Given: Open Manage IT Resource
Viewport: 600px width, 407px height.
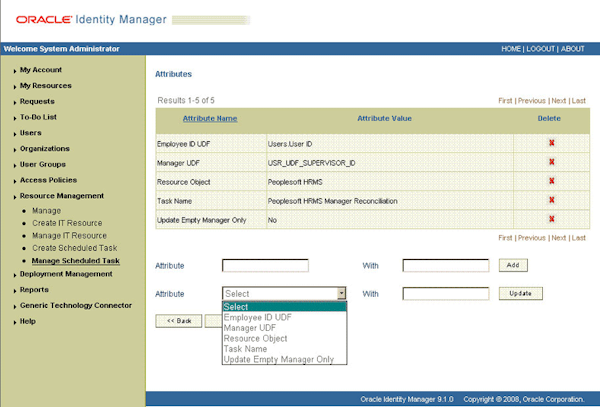Looking at the screenshot, I should coord(69,236).
